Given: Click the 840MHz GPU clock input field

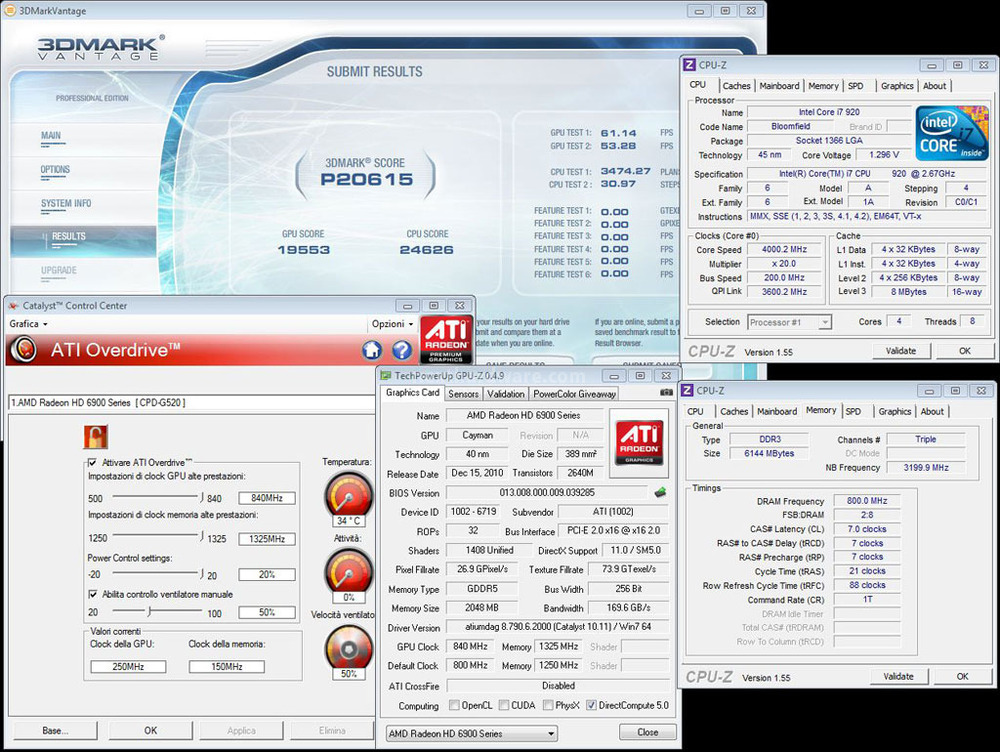Looking at the screenshot, I should click(267, 498).
